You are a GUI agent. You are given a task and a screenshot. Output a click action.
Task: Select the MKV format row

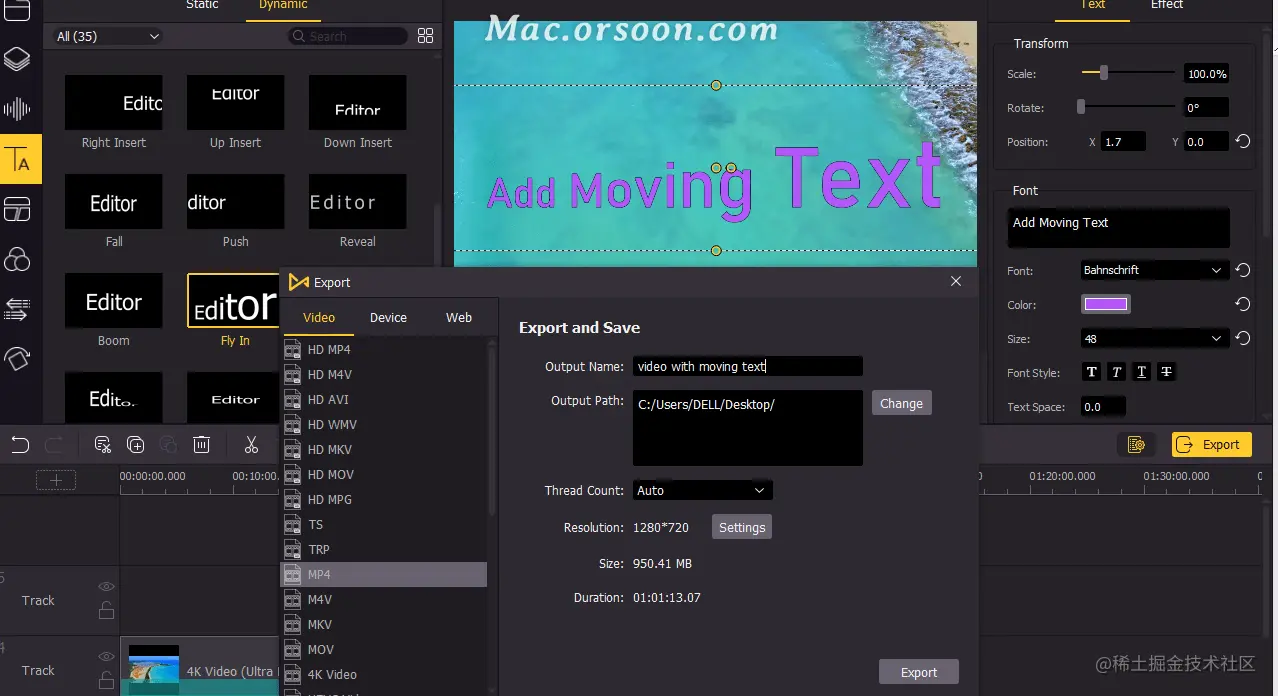[383, 624]
